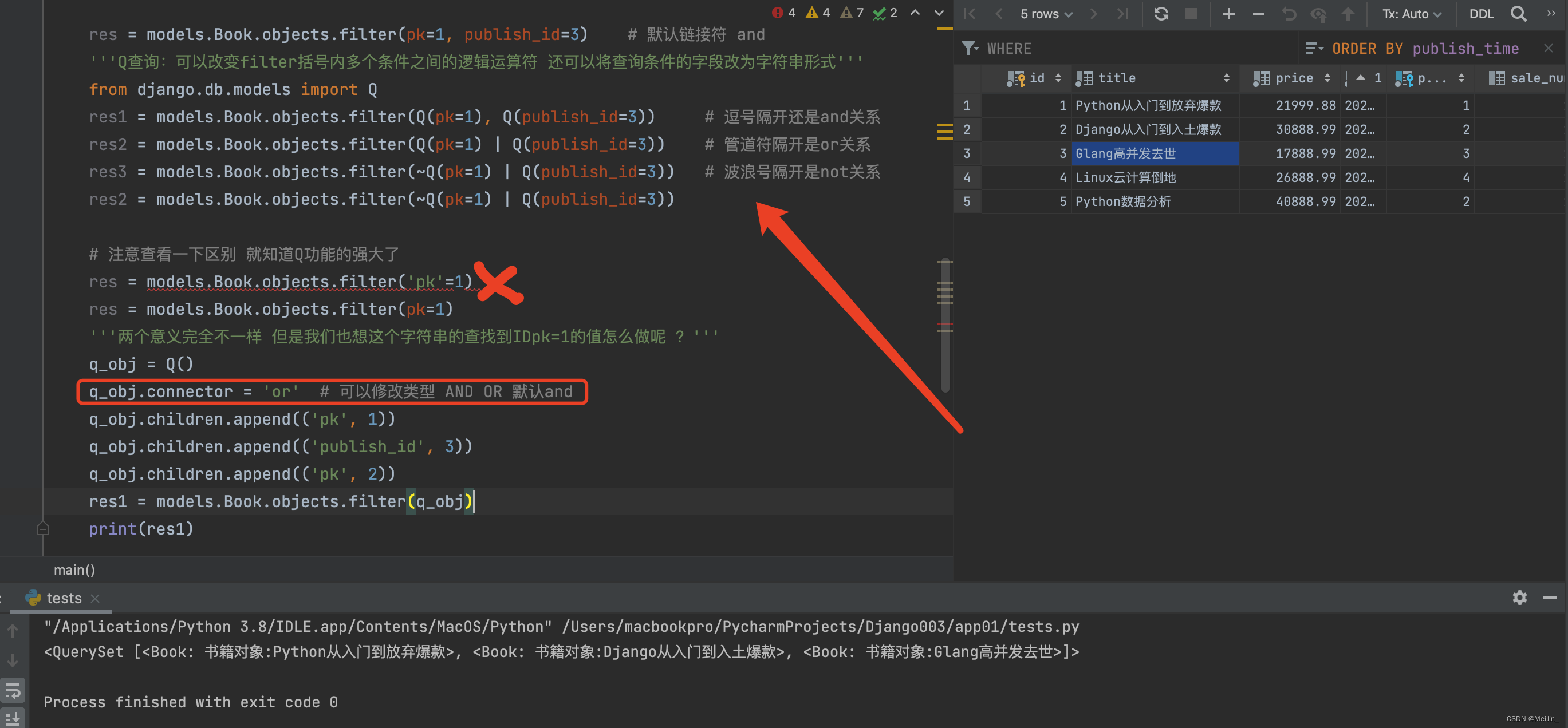Expand the 5 rows page size dropdown
1568x728 pixels.
(1046, 14)
